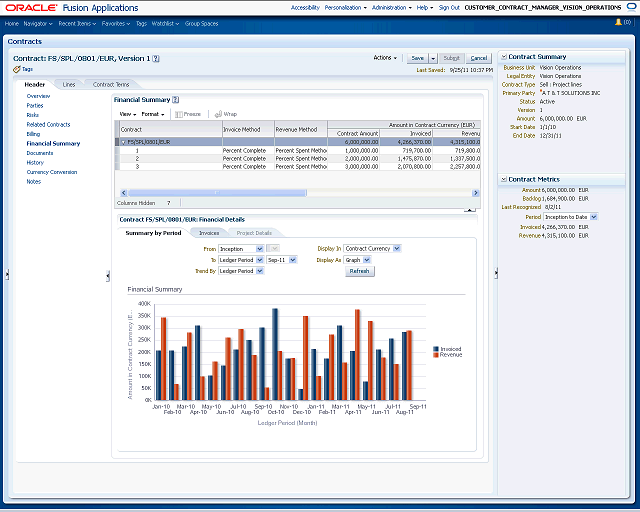Open the Parties section link
The image size is (640, 512).
coord(35,106)
